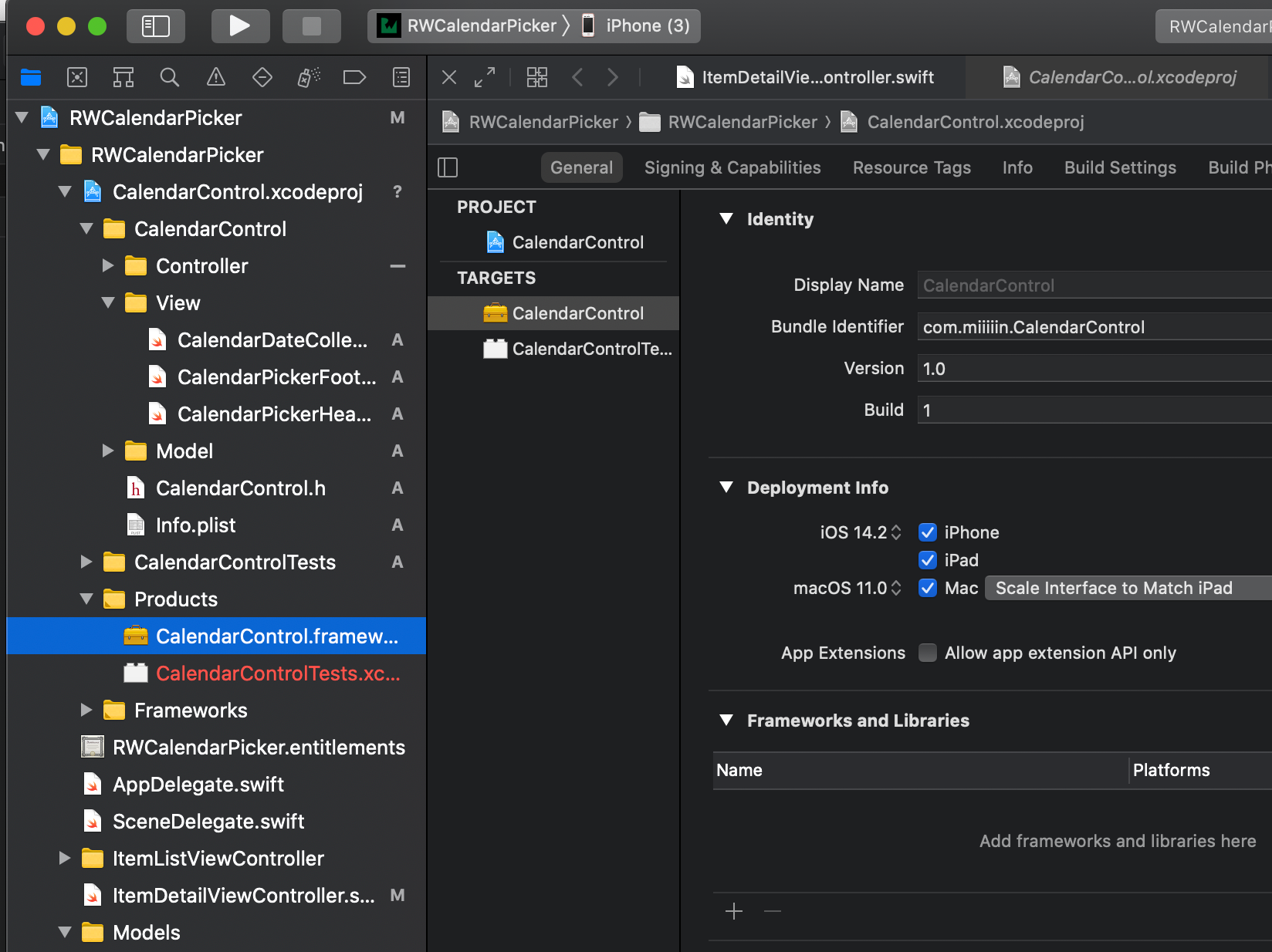The image size is (1272, 952).
Task: Open Info.plist in navigator
Action: coord(196,525)
